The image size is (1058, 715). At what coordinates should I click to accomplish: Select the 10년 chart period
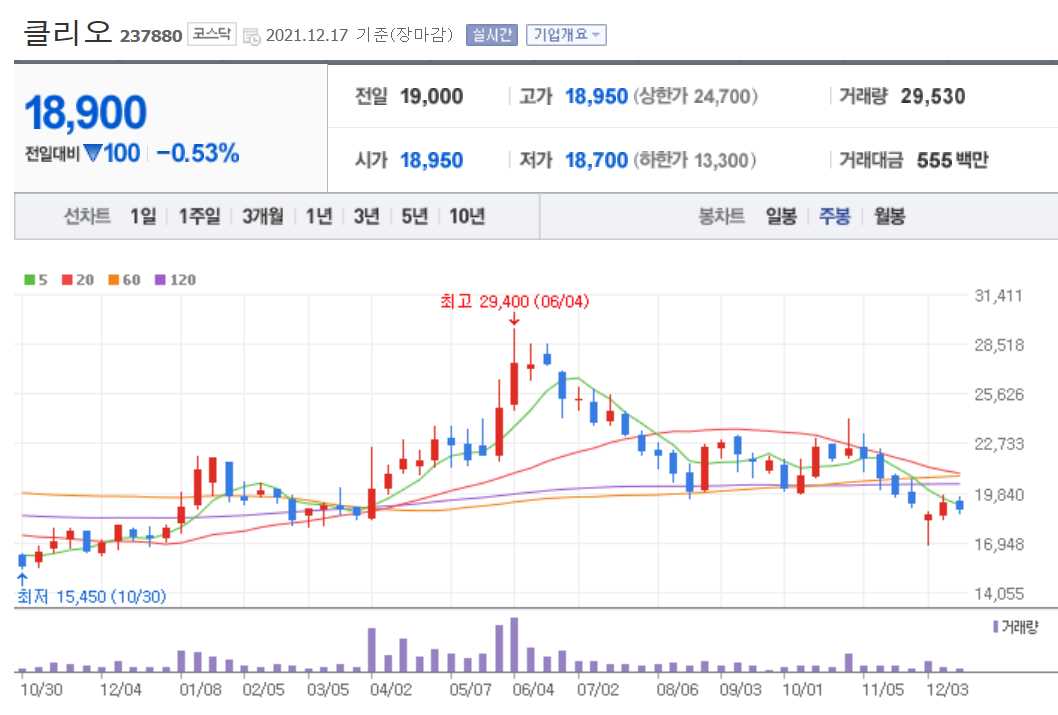click(x=467, y=216)
